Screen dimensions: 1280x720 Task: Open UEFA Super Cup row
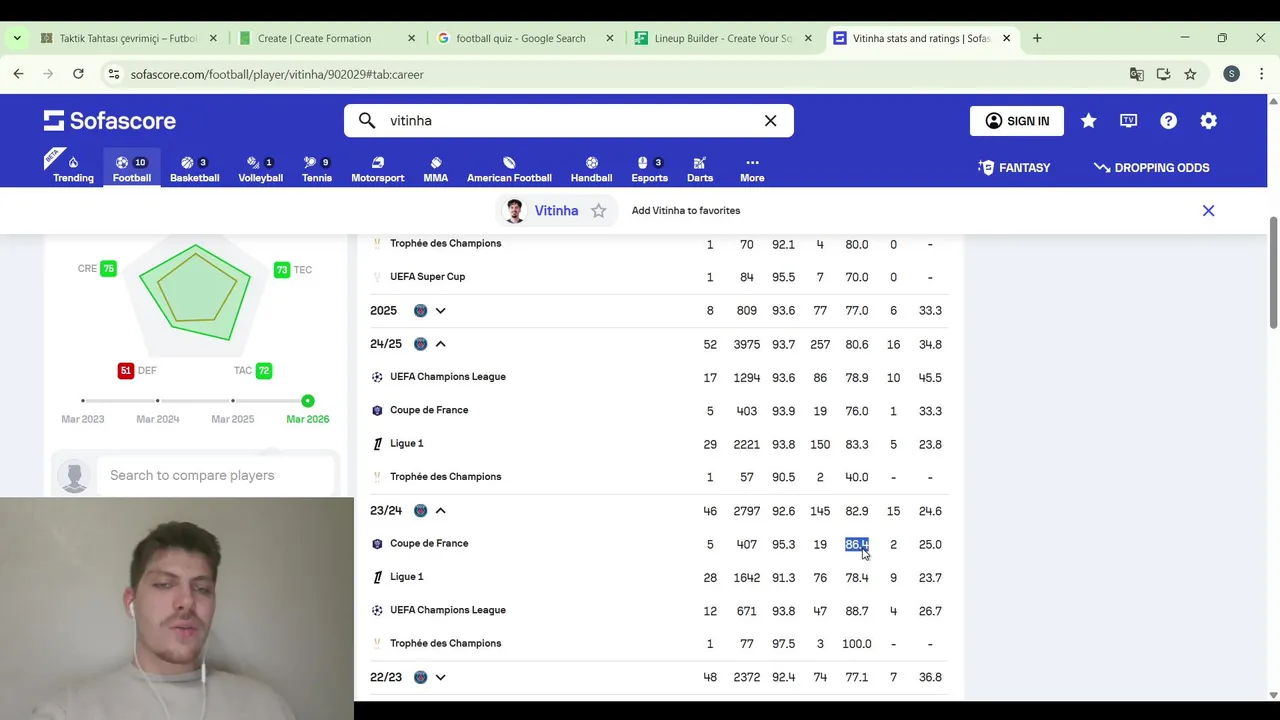(659, 277)
